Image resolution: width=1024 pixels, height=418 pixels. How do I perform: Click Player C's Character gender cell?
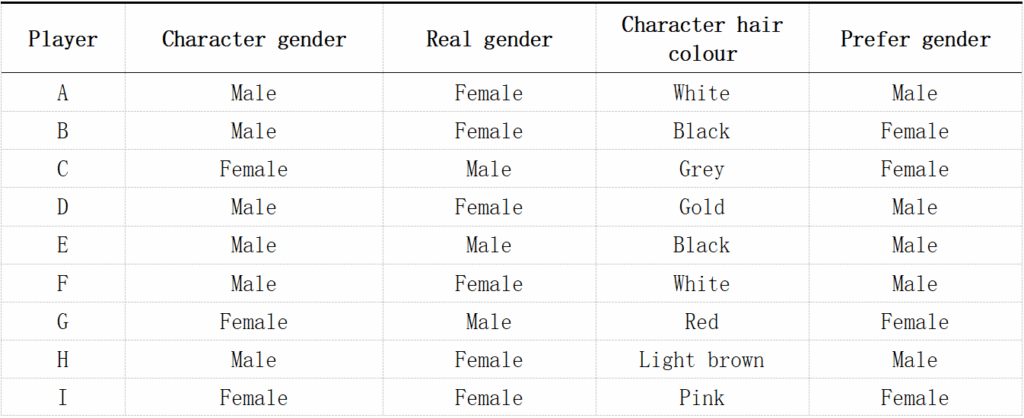[254, 169]
